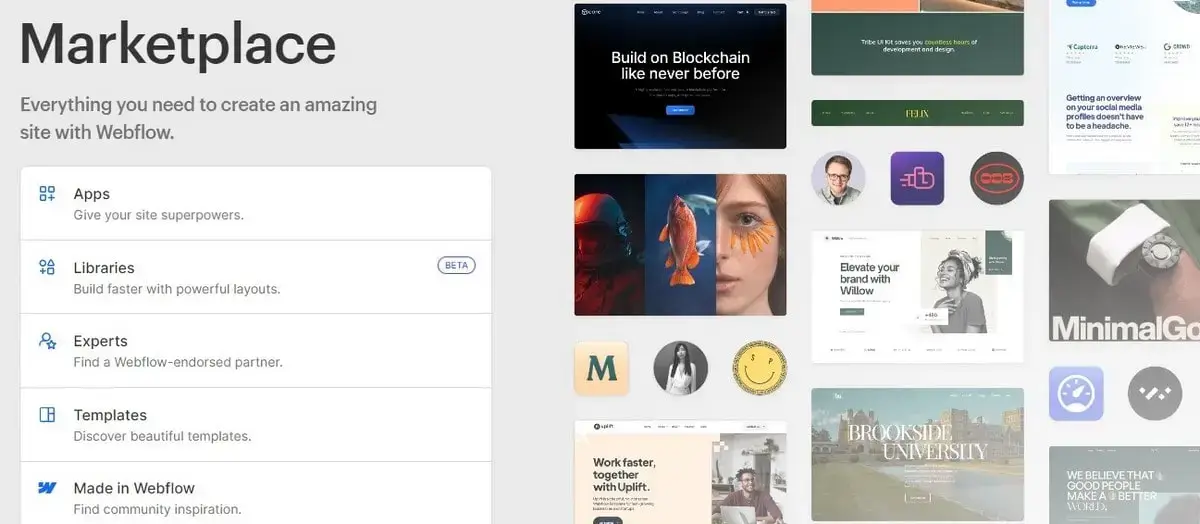Screen dimensions: 1200x524
Task: Click the Experts person-star icon
Action: click(x=47, y=341)
